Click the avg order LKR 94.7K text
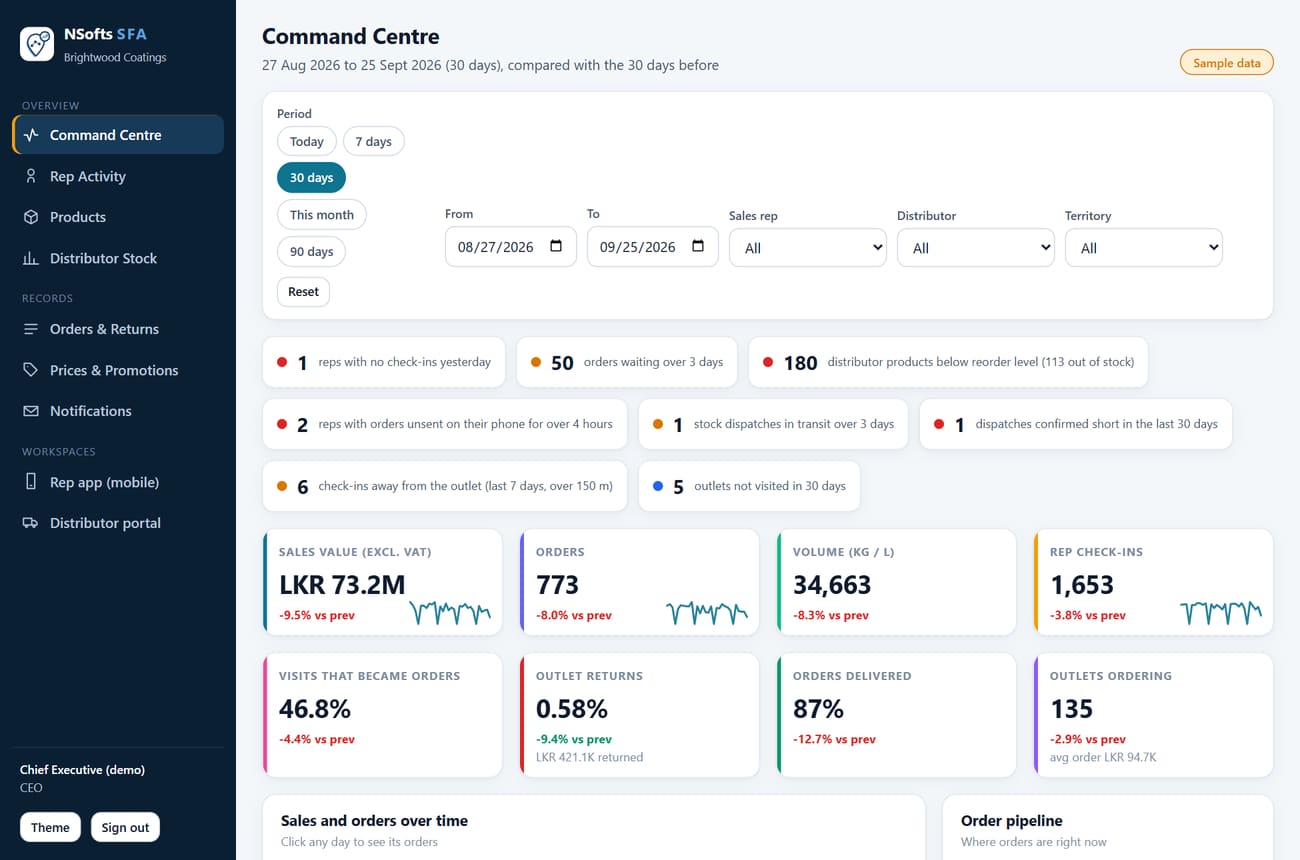 [1103, 757]
